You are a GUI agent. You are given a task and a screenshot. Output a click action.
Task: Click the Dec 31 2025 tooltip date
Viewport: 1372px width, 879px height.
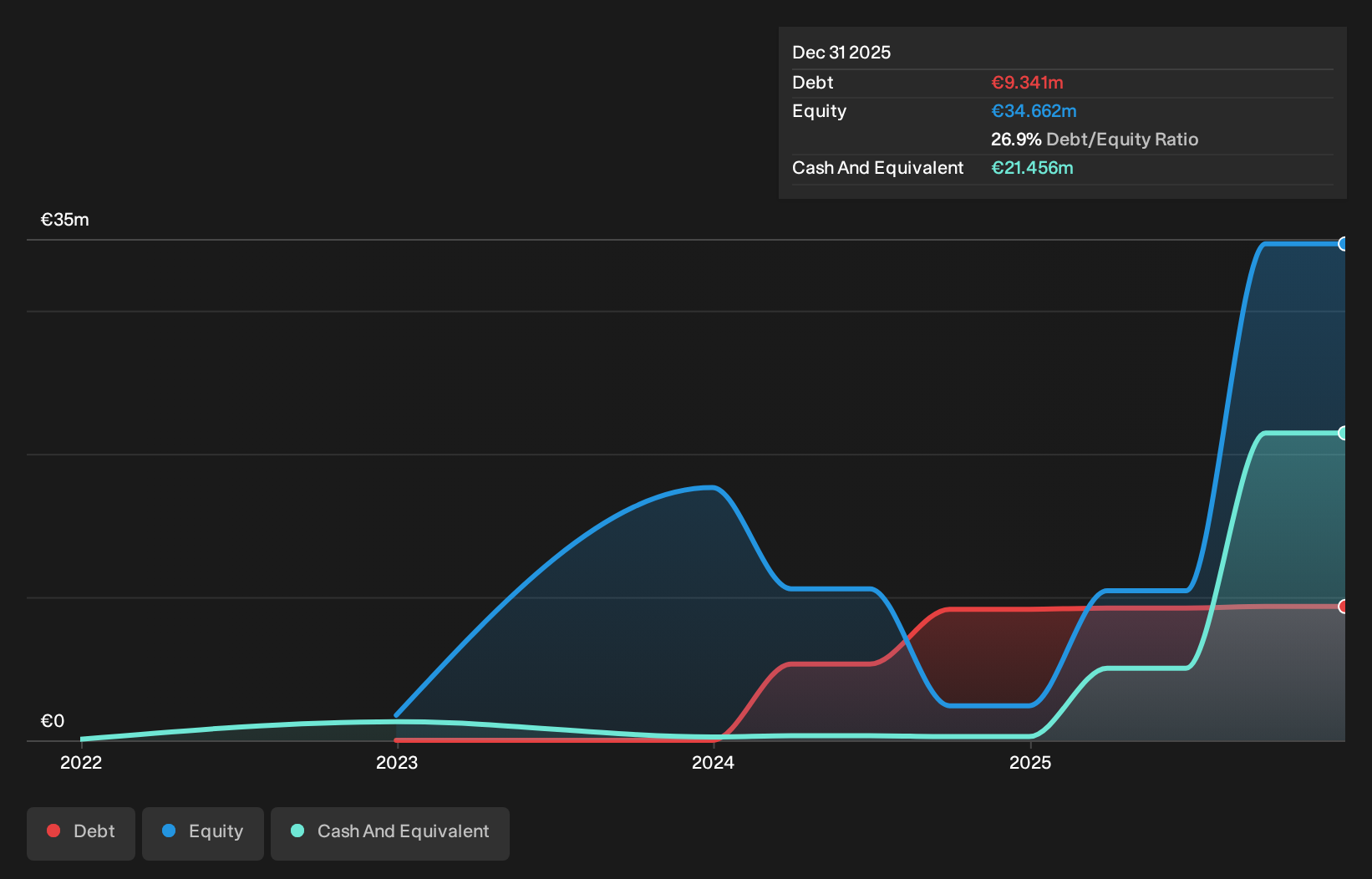(x=841, y=53)
